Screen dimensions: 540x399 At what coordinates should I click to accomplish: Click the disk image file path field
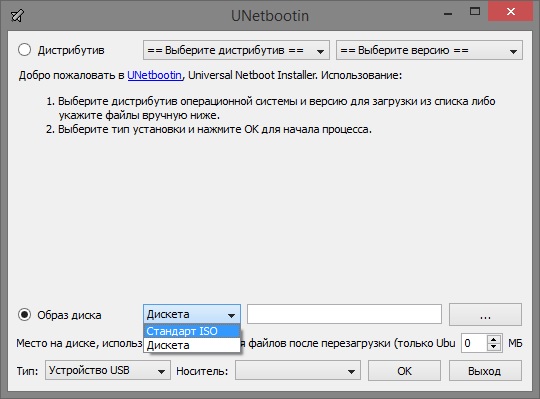(x=344, y=314)
